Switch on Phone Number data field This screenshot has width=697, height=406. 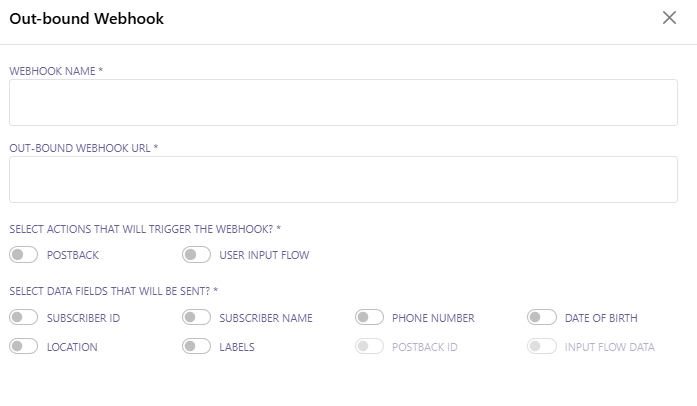369,318
